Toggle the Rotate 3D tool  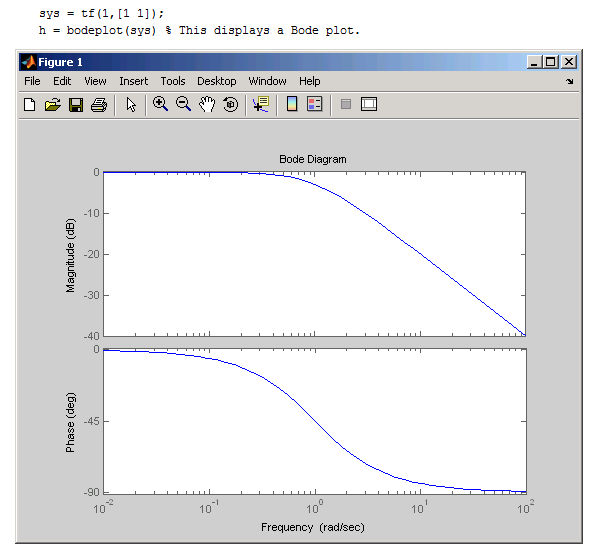tap(230, 104)
